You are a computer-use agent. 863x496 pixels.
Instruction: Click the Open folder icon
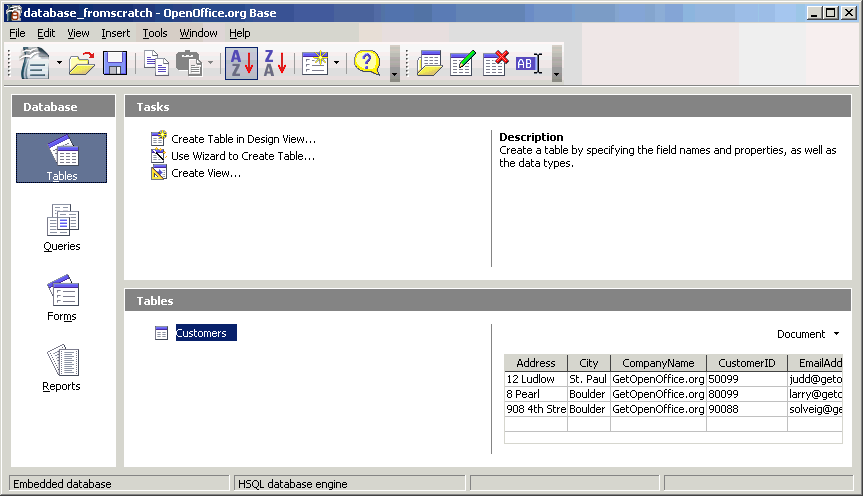[81, 64]
